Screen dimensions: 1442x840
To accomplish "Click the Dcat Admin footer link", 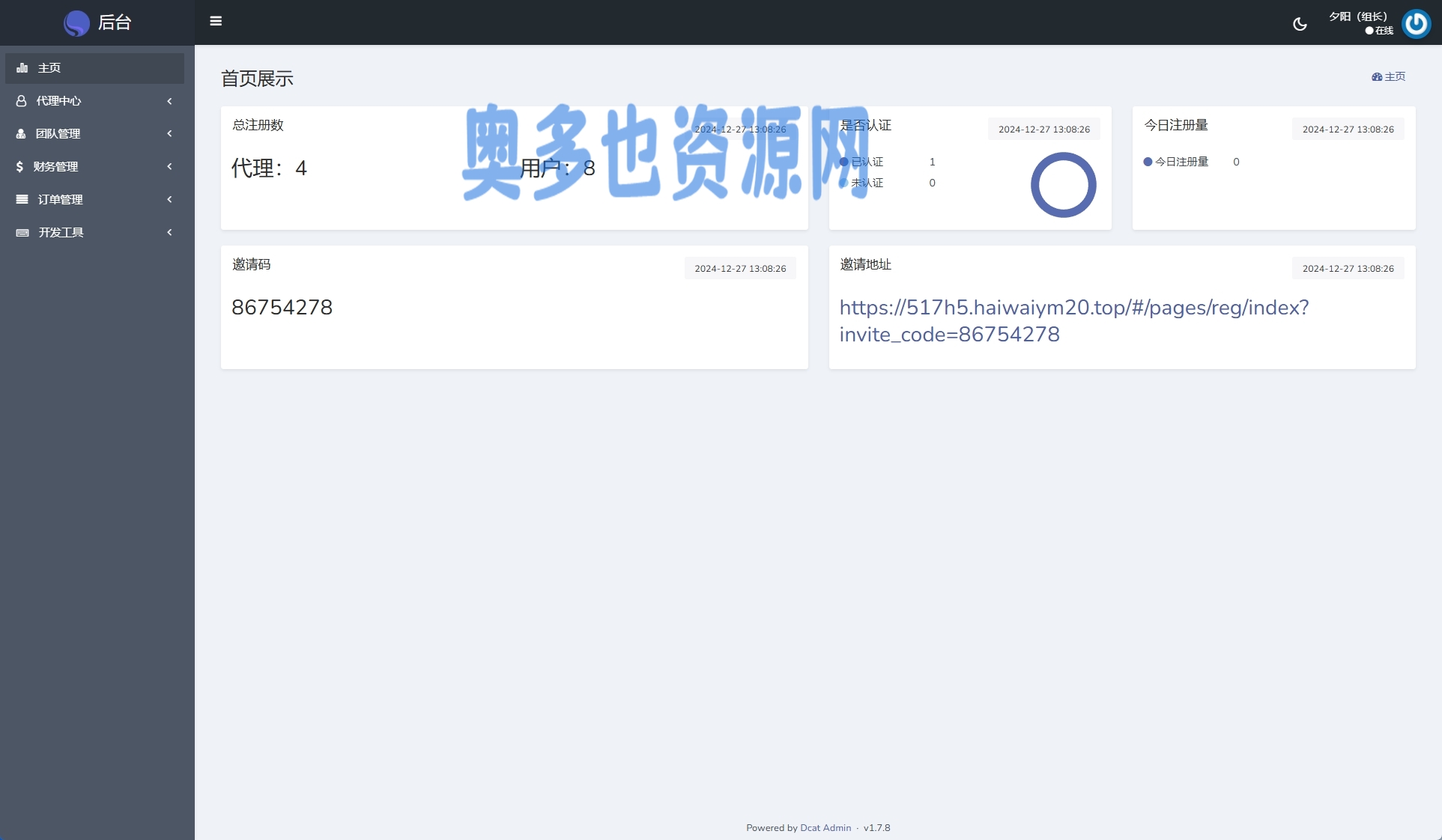I will pos(825,828).
